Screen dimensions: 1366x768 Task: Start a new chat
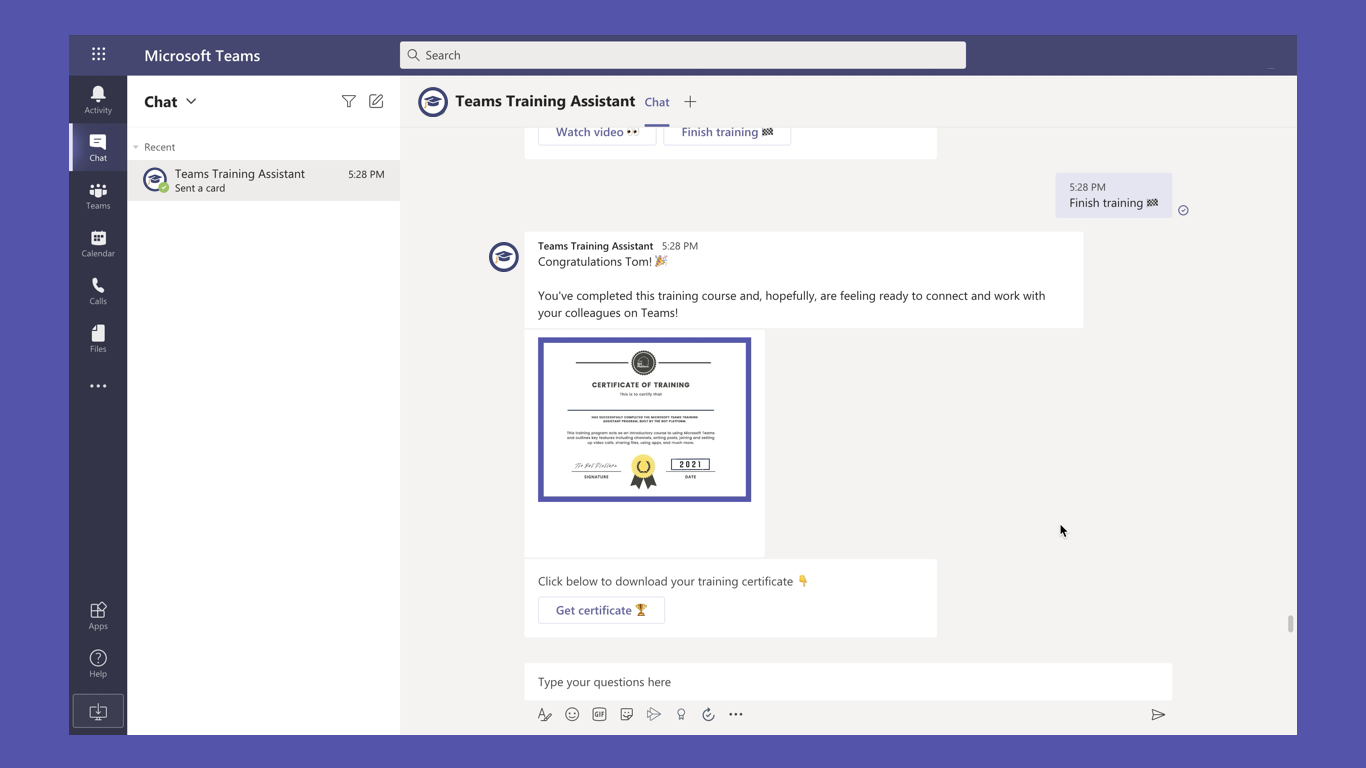point(376,101)
